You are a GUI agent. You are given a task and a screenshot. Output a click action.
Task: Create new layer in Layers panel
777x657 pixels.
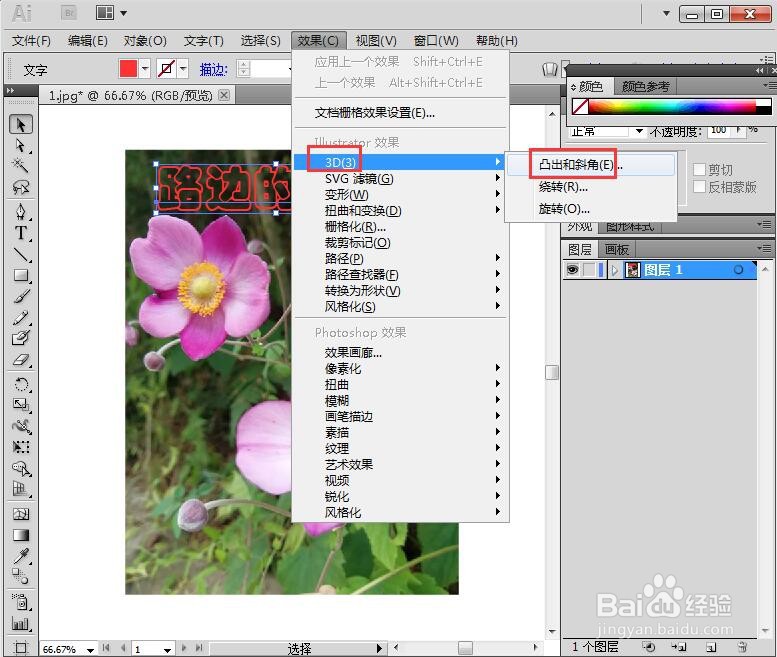point(711,647)
